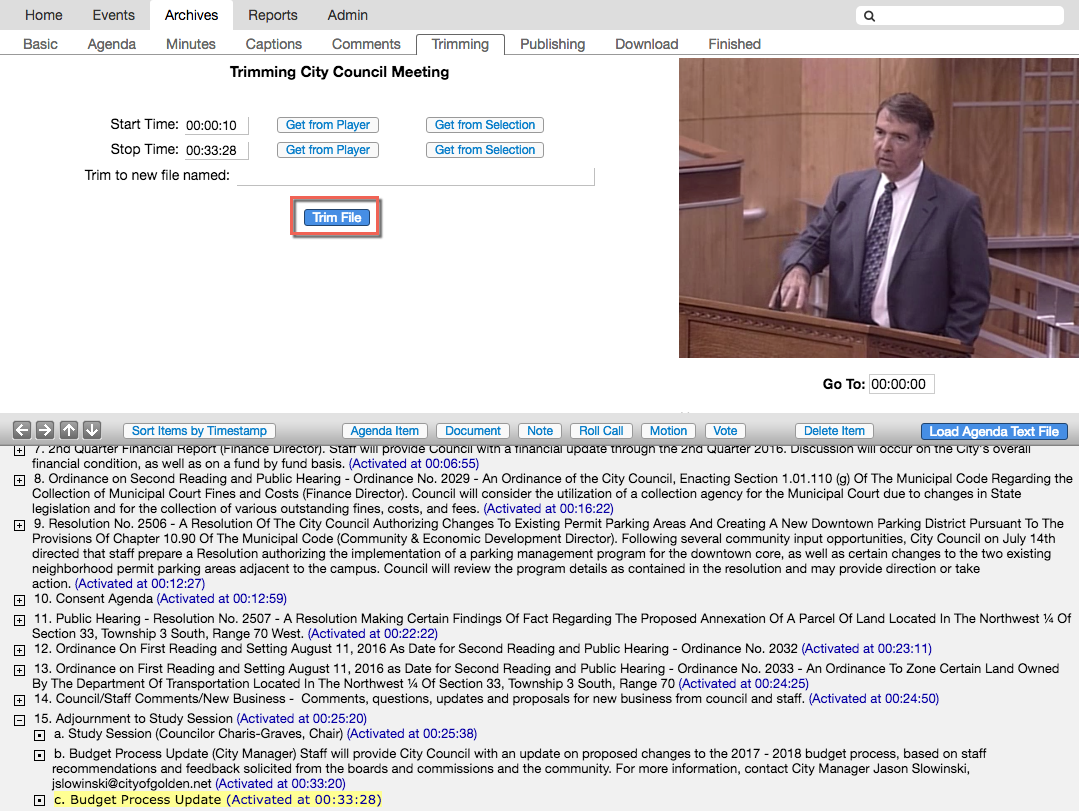
Task: Click the right arrow icon in toolbar
Action: [45, 430]
